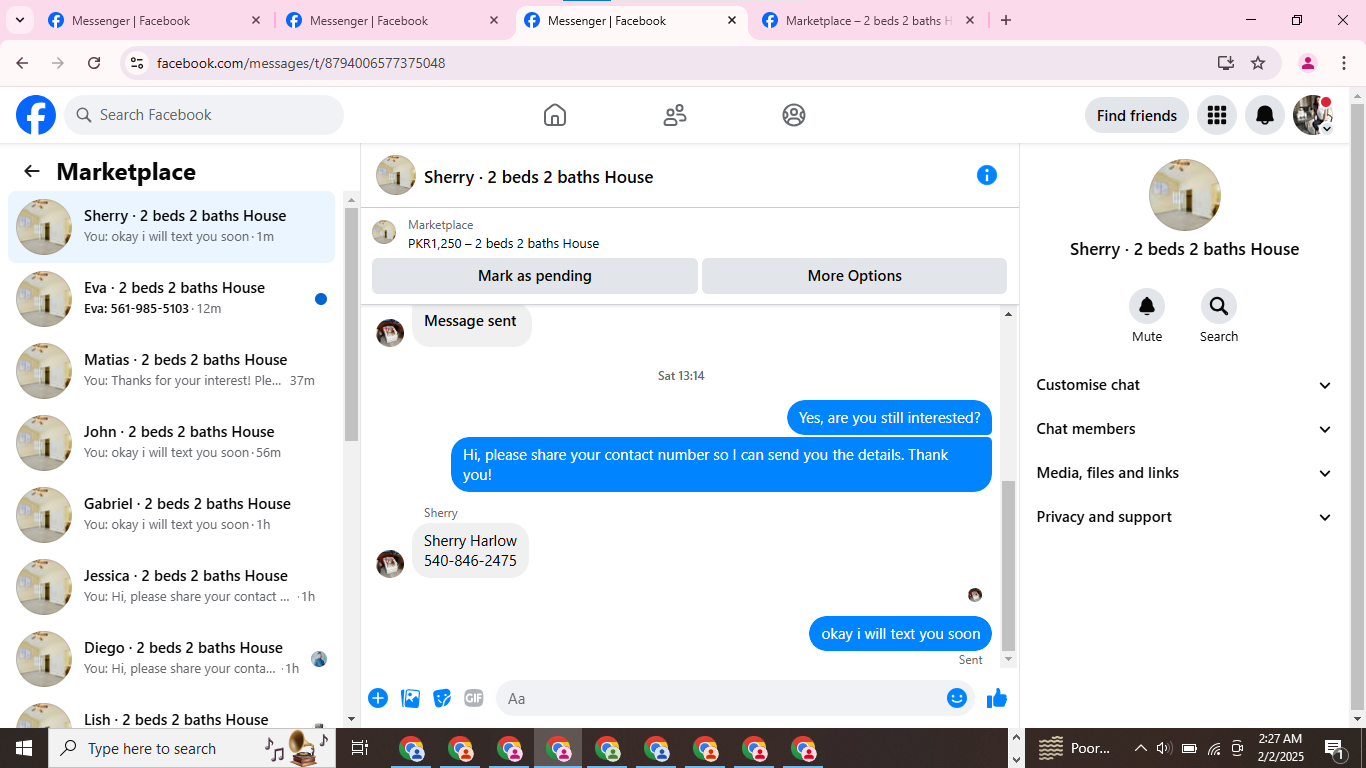Viewport: 1366px width, 768px height.
Task: Switch to Marketplace 2 beds 2 baths tab
Action: 869,20
